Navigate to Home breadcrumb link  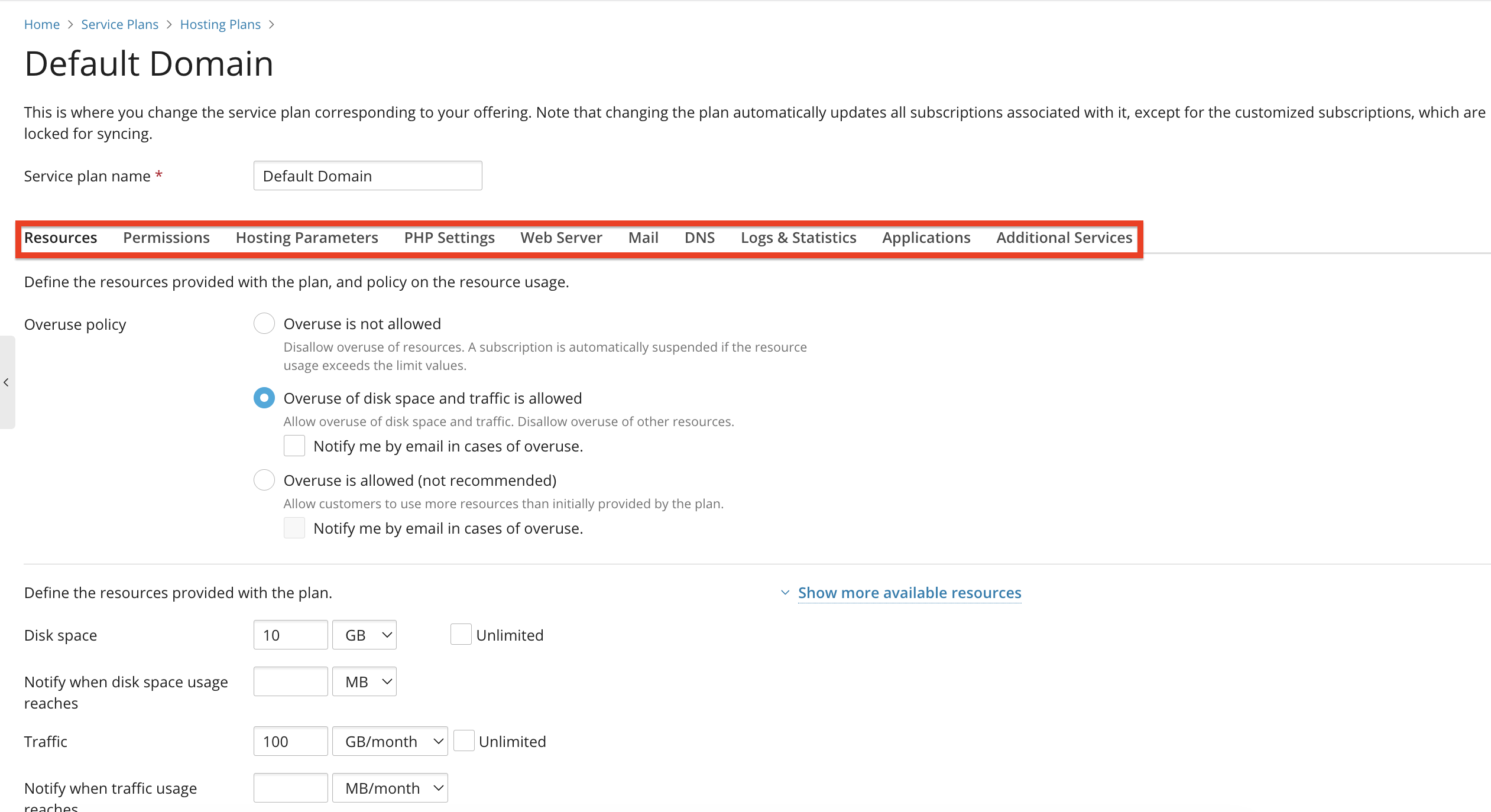point(42,24)
